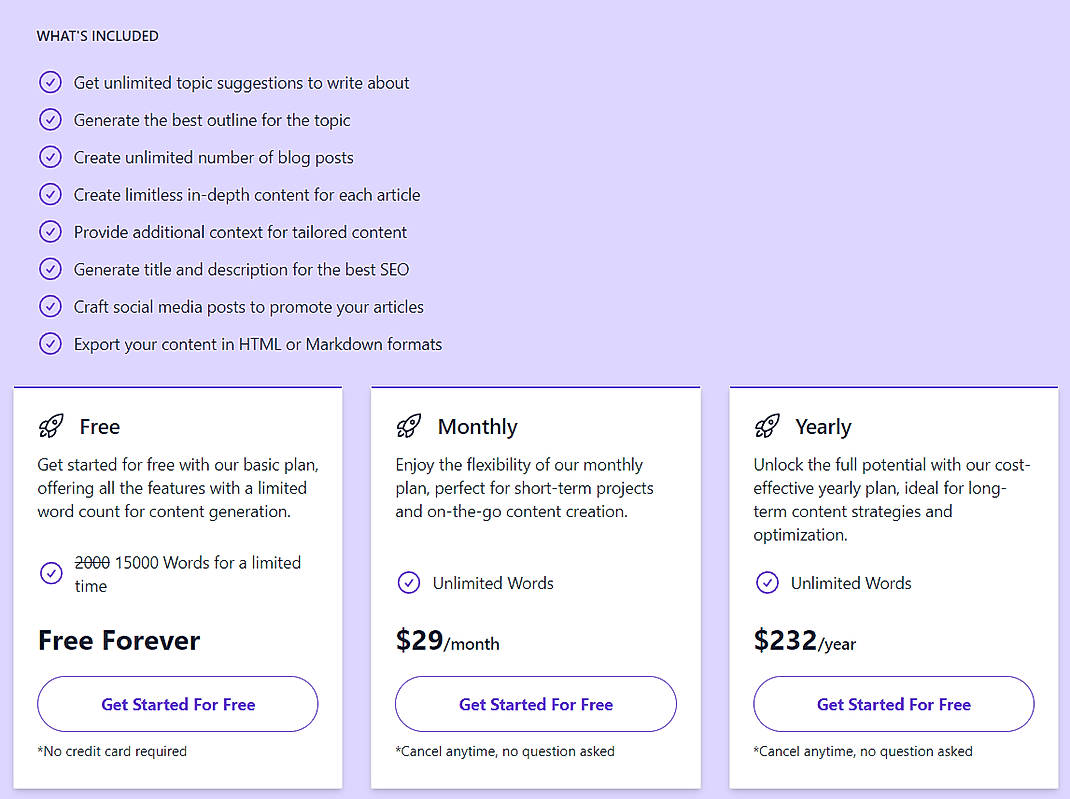Click the checkmark icon next to Unlimited Words Monthly
The height and width of the screenshot is (799, 1070).
click(409, 583)
